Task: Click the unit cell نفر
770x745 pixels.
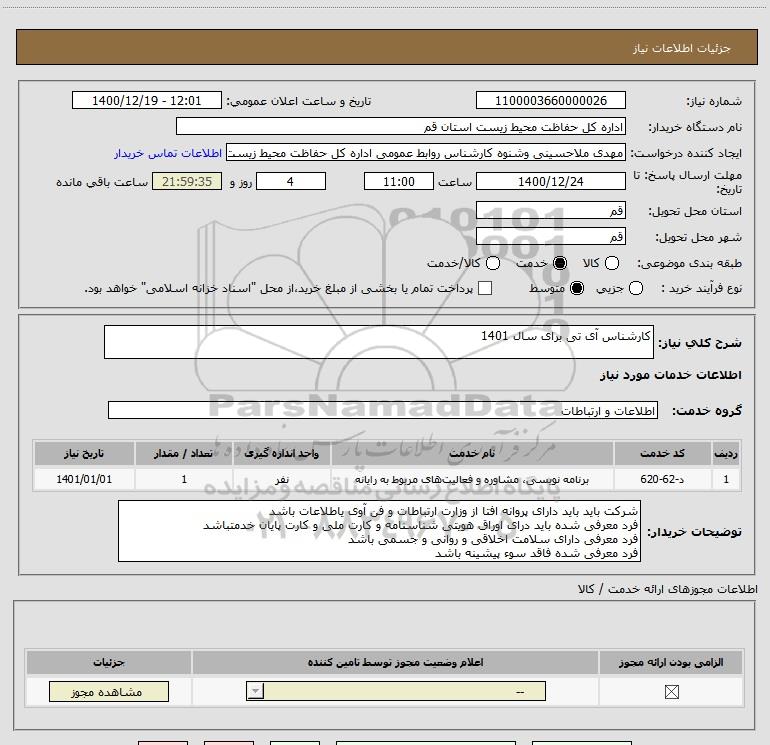Action: pyautogui.click(x=281, y=479)
